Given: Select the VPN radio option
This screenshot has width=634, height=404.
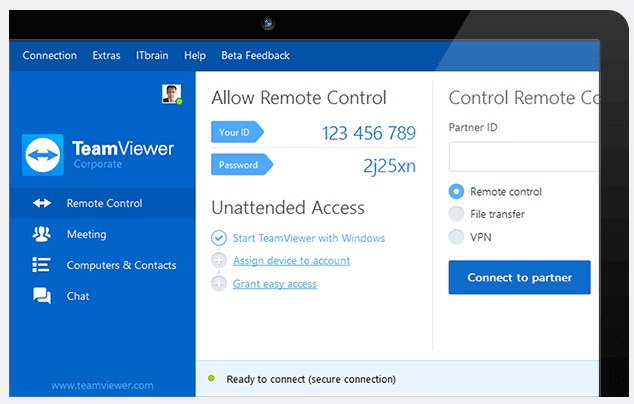Looking at the screenshot, I should (x=456, y=237).
